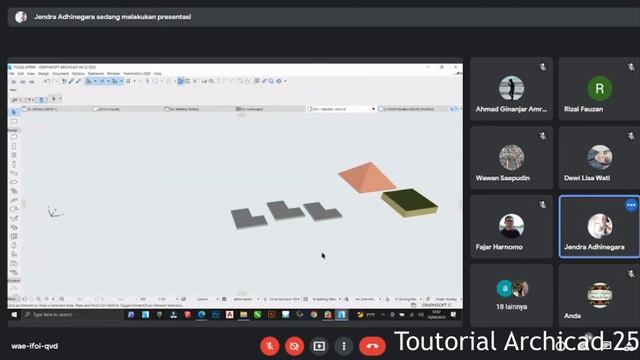
Task: Select Ahmad Ginanjar participant tile
Action: (511, 89)
